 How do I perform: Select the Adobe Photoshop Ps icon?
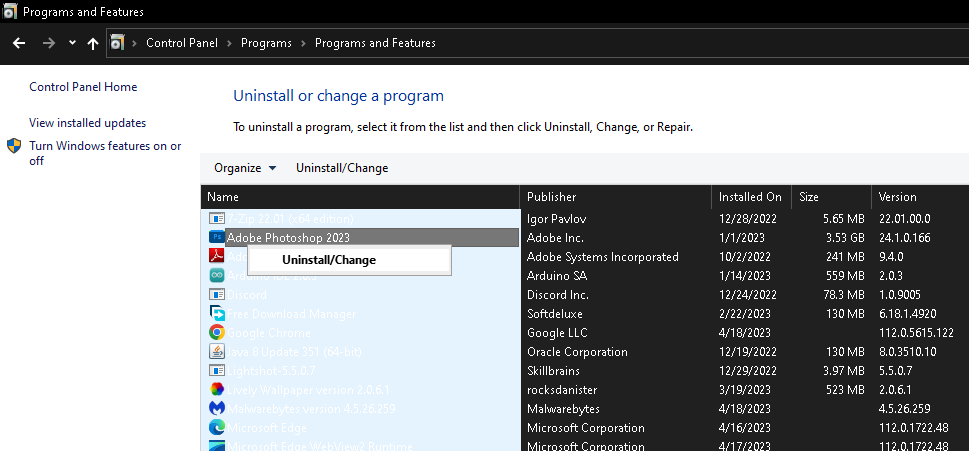[x=216, y=237]
